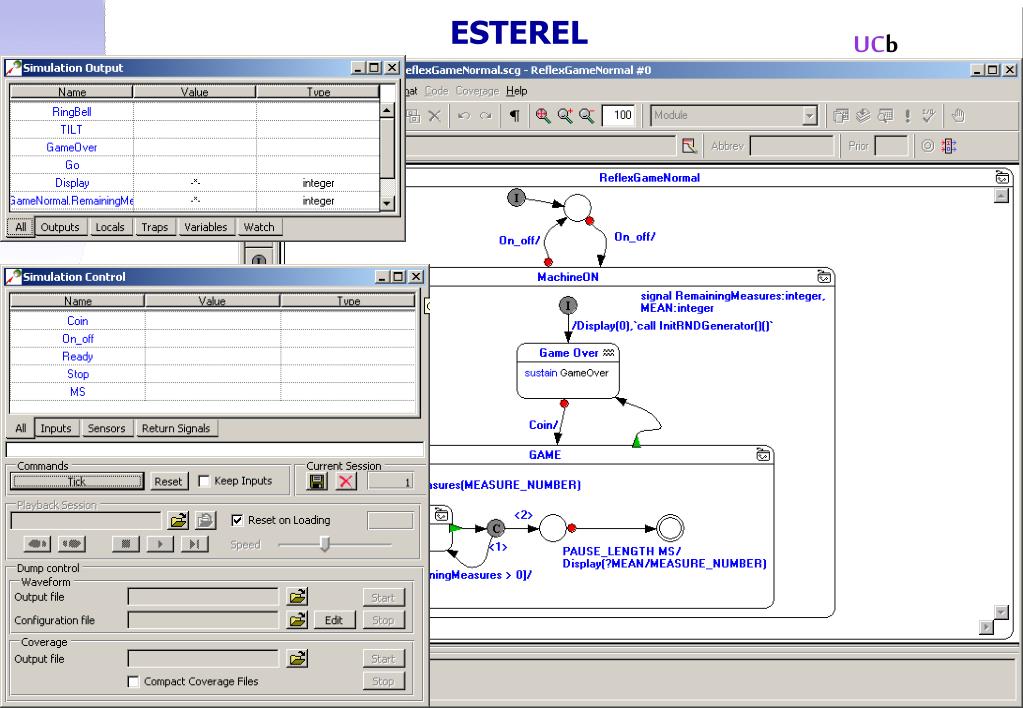Click the Waveform Output file field
Image resolution: width=1023 pixels, height=708 pixels.
(x=203, y=596)
